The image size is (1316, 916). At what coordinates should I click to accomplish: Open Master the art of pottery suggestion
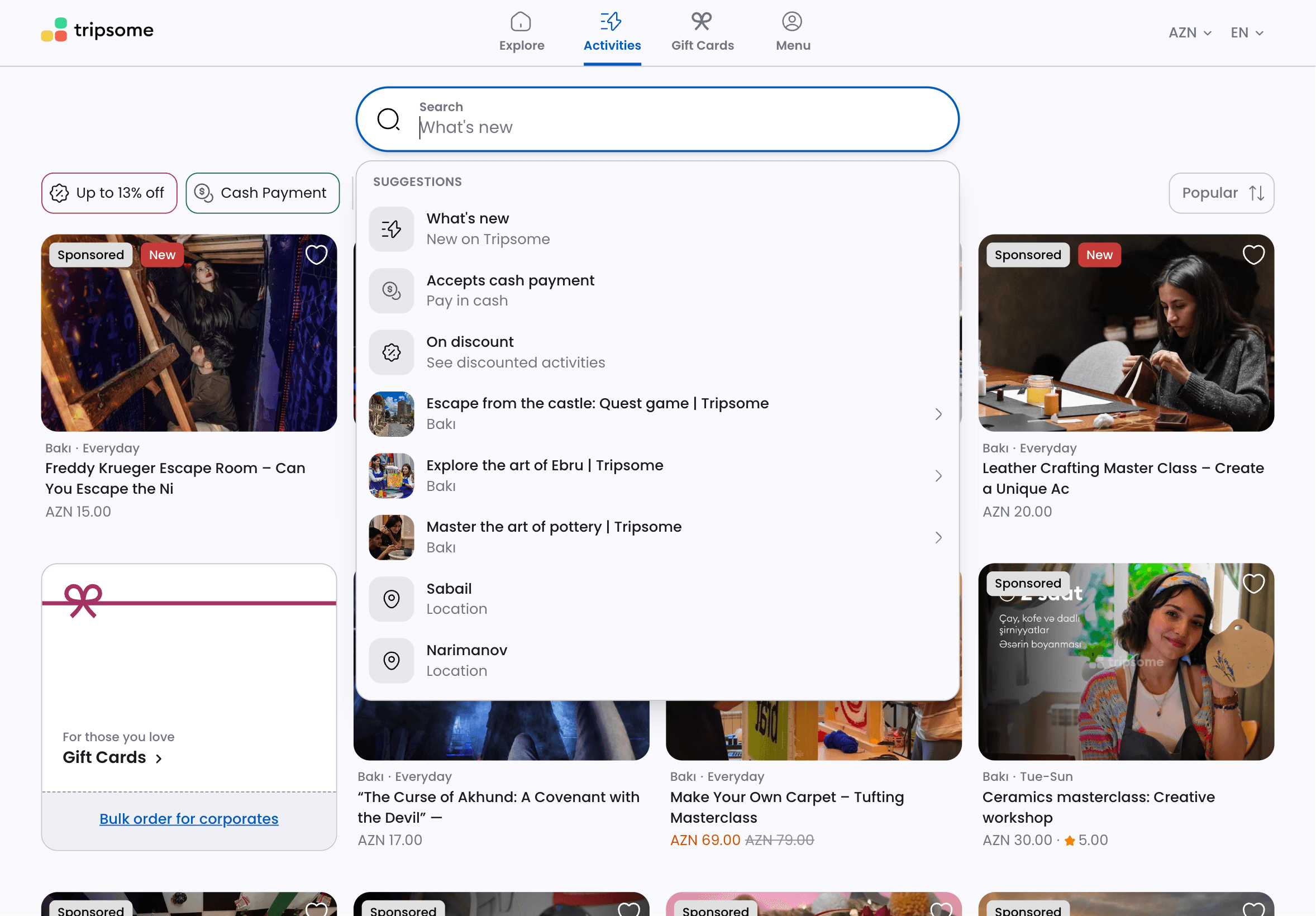[657, 537]
